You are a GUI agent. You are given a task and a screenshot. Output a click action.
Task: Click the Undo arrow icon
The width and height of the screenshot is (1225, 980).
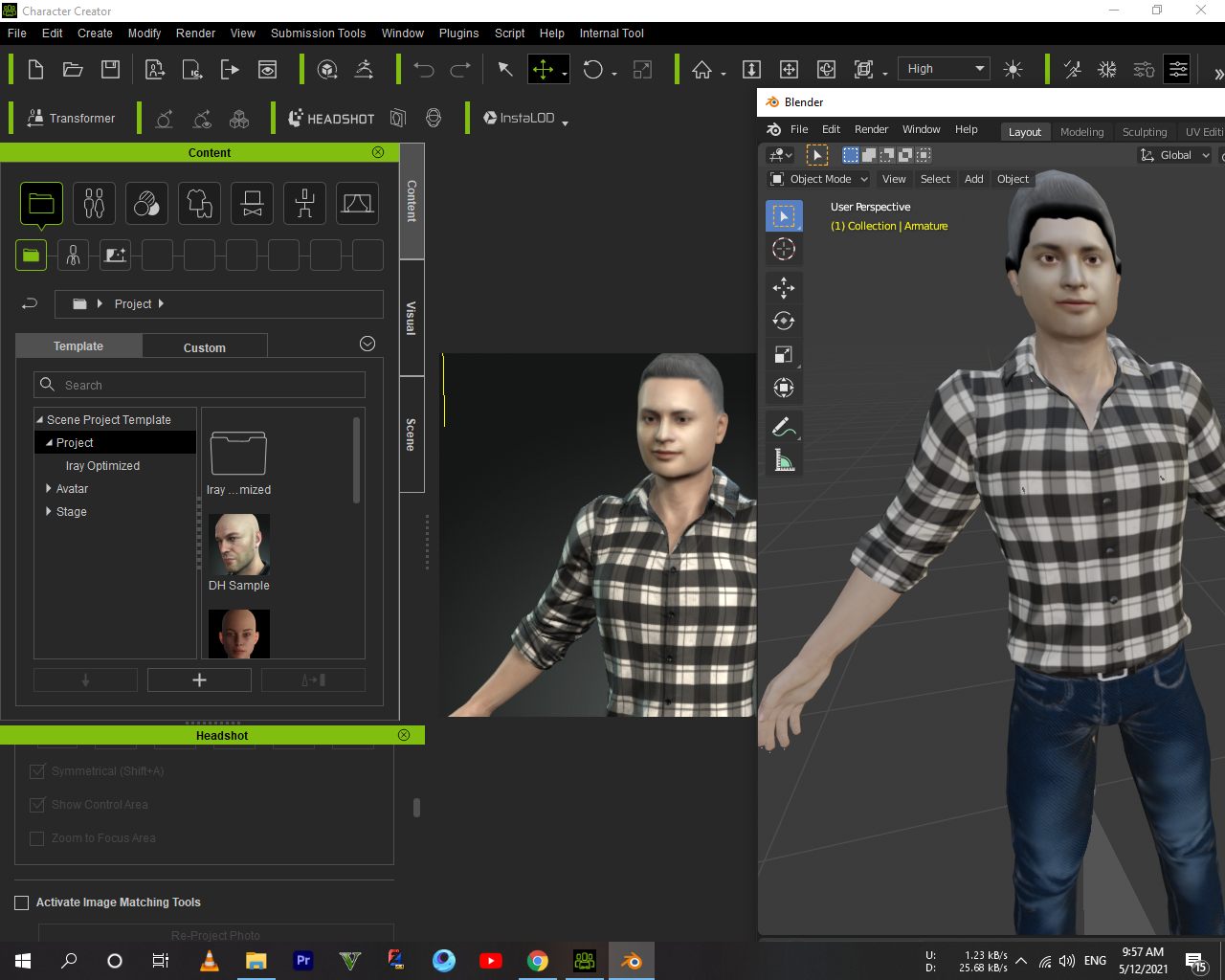424,70
